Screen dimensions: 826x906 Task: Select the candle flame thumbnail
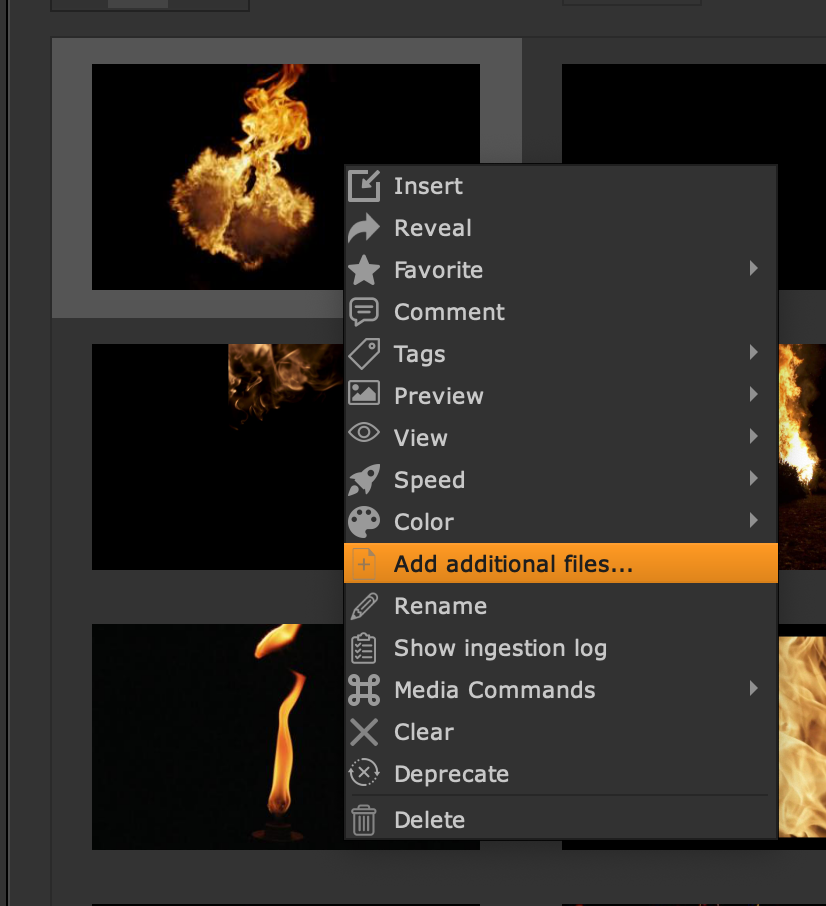tap(215, 736)
